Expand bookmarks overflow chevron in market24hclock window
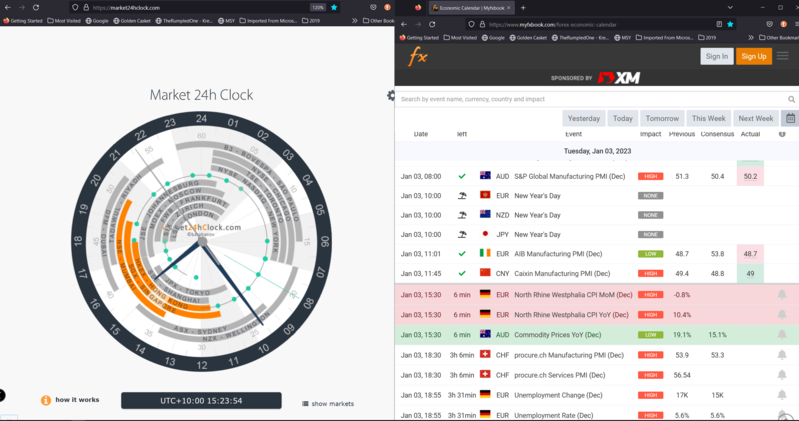Image resolution: width=799 pixels, height=421 pixels. pos(354,21)
